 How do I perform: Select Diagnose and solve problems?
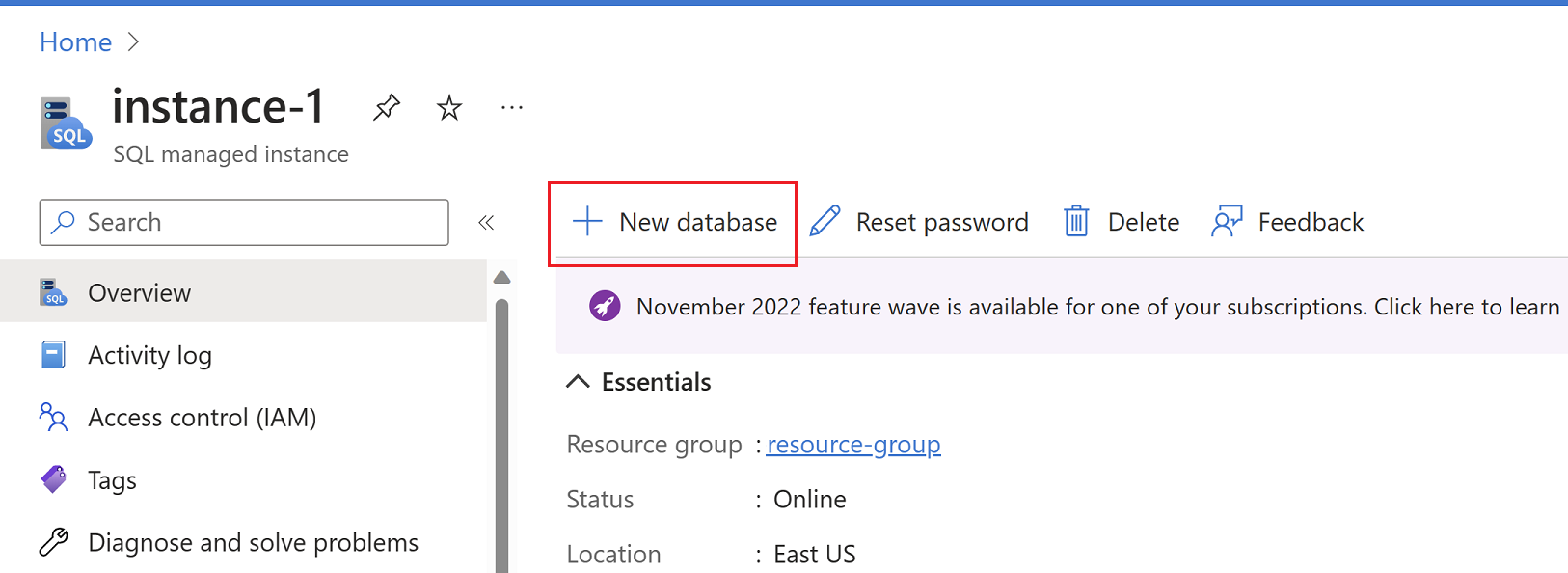[253, 543]
